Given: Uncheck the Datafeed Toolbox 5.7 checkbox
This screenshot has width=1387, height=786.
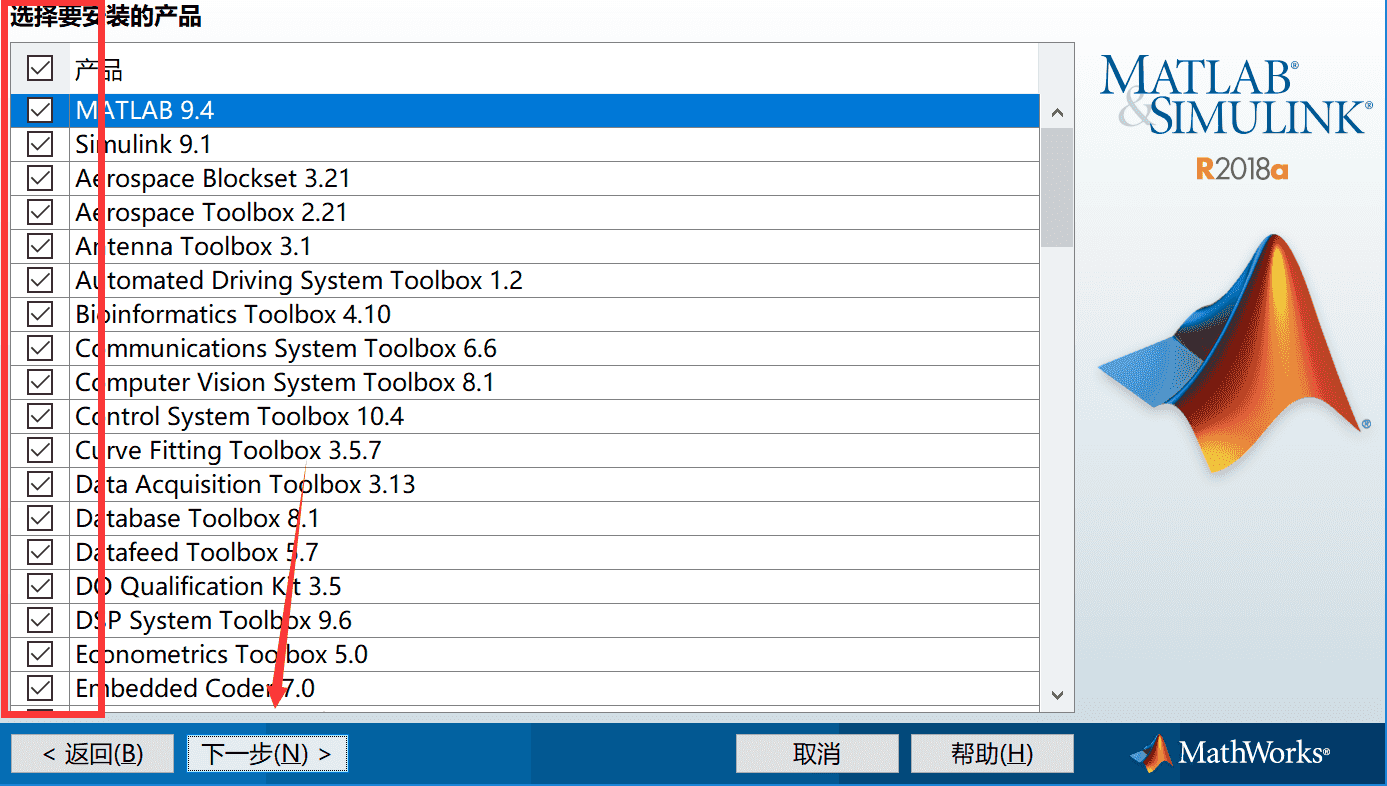Looking at the screenshot, I should coord(40,552).
